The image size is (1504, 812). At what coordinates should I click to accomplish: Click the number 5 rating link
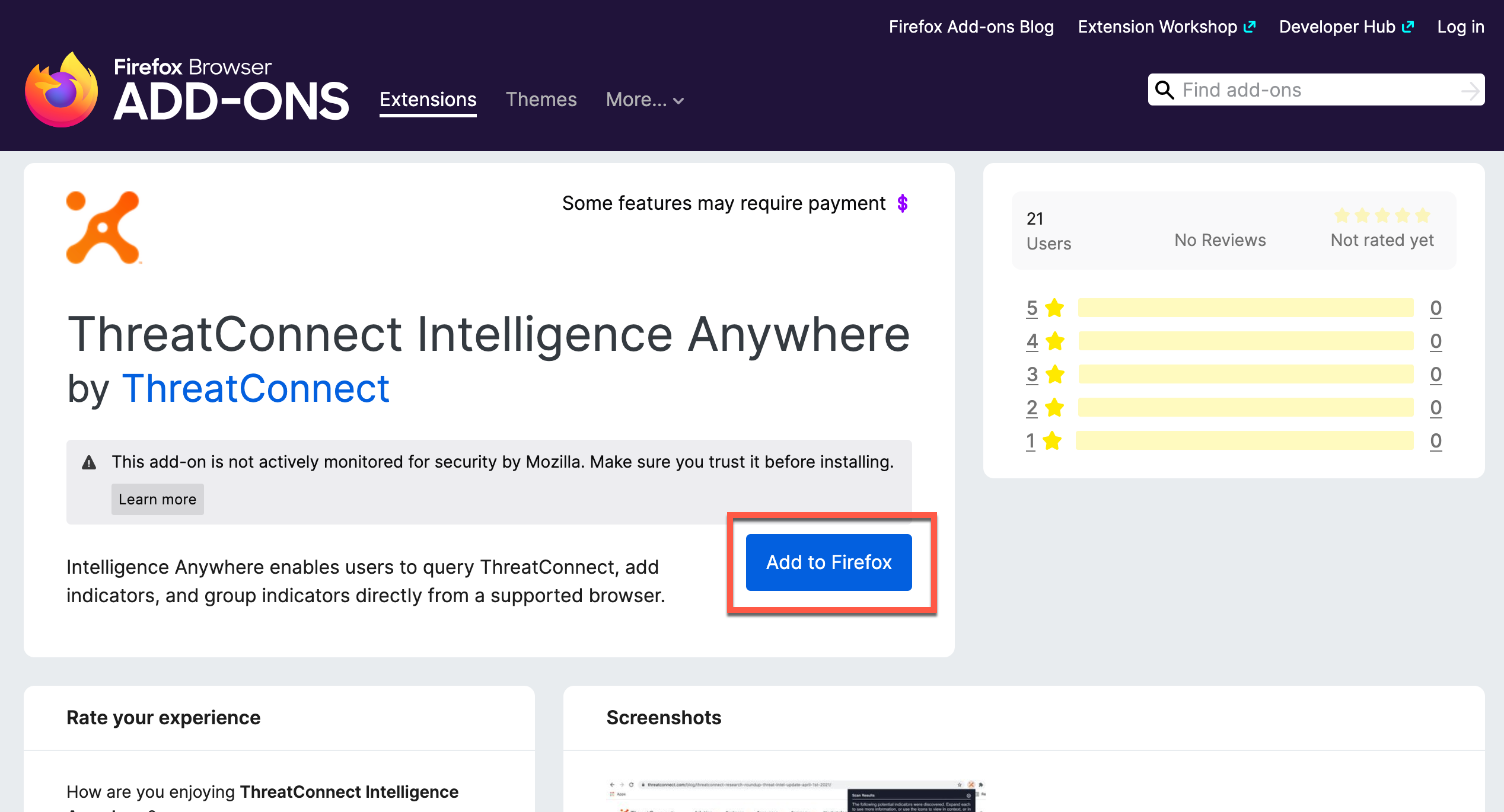1032,308
